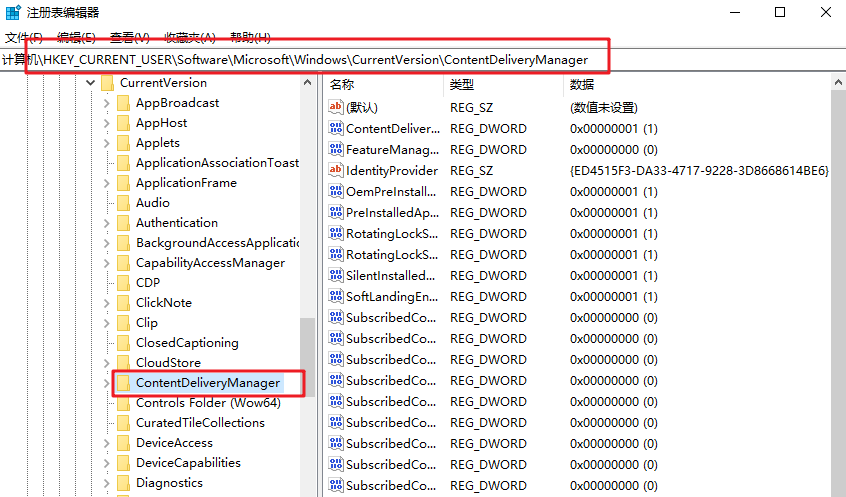Select the Diagnostics folder icon
The width and height of the screenshot is (846, 497).
point(124,482)
